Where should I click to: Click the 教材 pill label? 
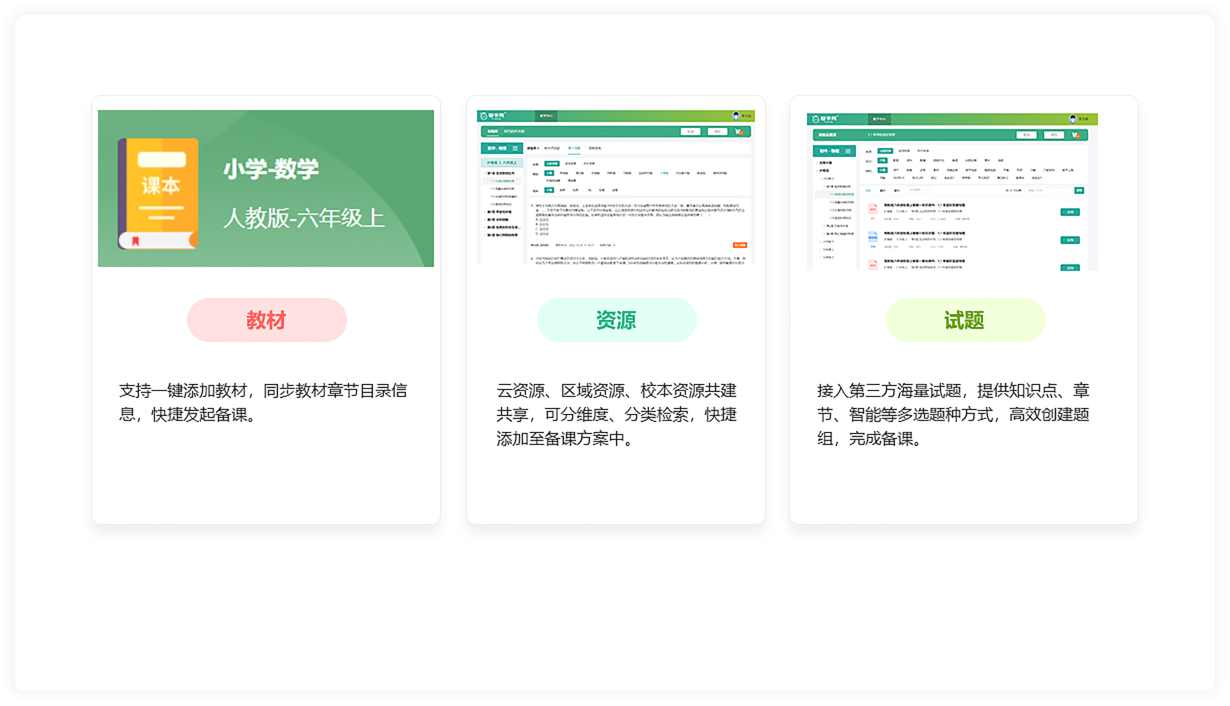pyautogui.click(x=267, y=320)
